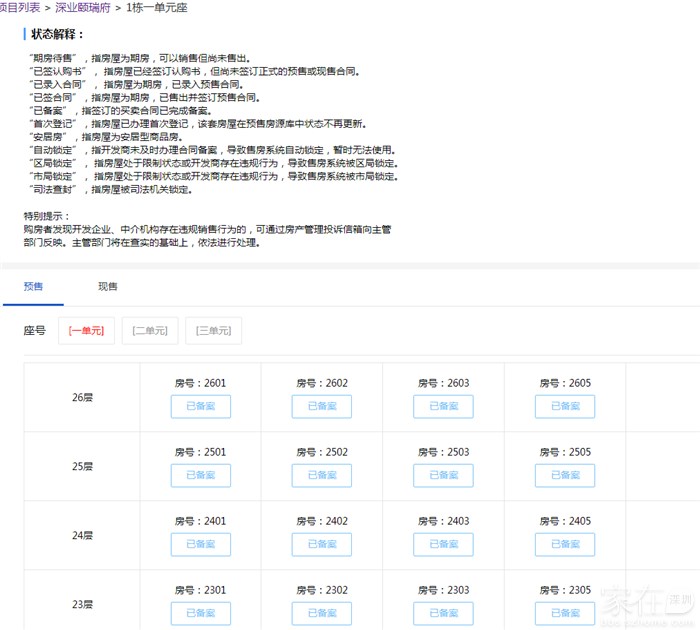700x630 pixels.
Task: View status of room 2403
Action: 443,544
